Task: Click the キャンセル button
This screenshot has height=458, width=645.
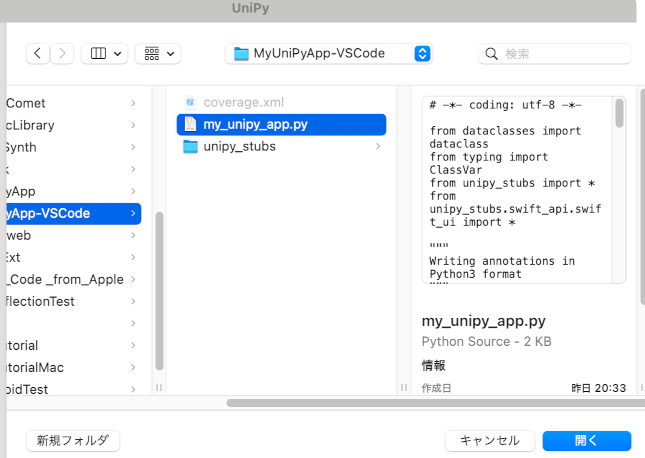Action: (x=489, y=440)
